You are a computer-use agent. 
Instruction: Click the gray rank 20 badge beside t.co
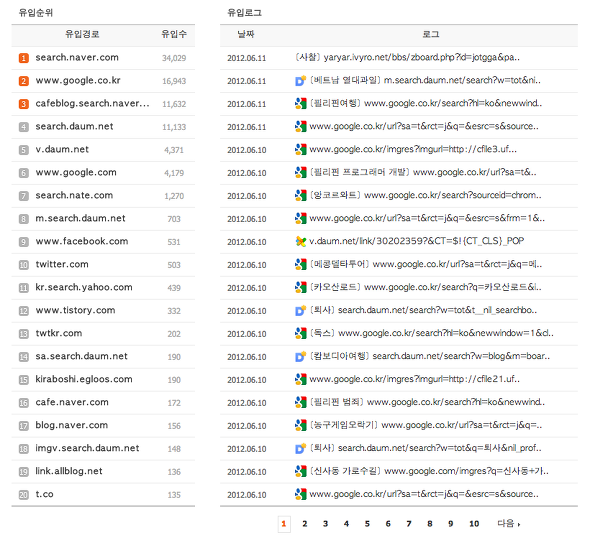(x=24, y=494)
